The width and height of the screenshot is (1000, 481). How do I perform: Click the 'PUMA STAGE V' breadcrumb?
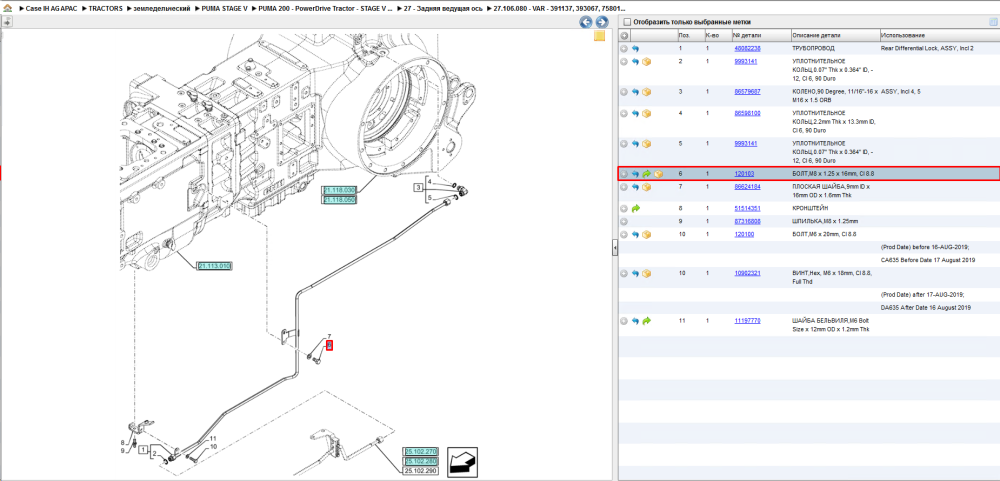[x=224, y=10]
